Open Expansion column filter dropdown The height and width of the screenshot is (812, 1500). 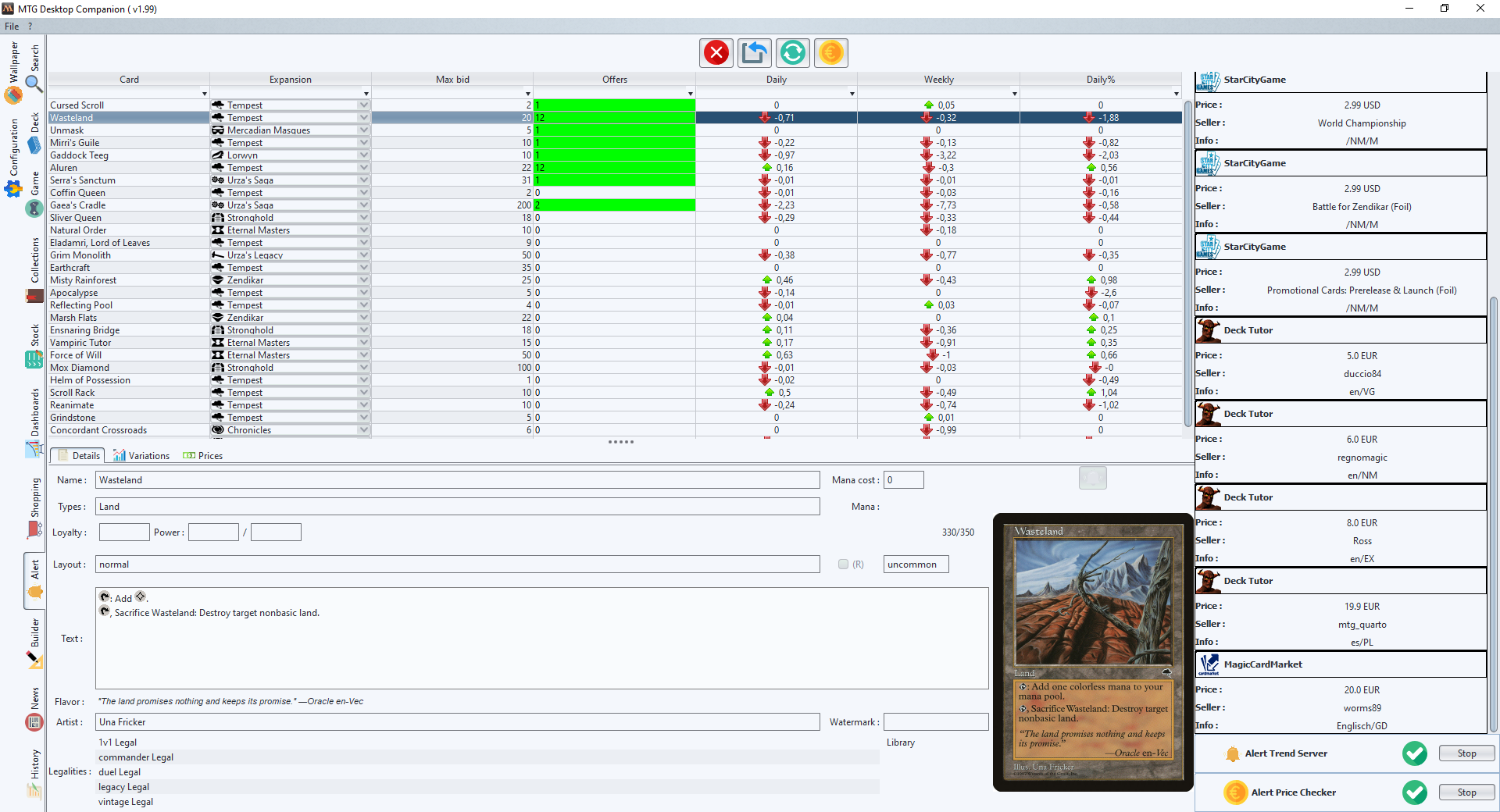pyautogui.click(x=366, y=94)
